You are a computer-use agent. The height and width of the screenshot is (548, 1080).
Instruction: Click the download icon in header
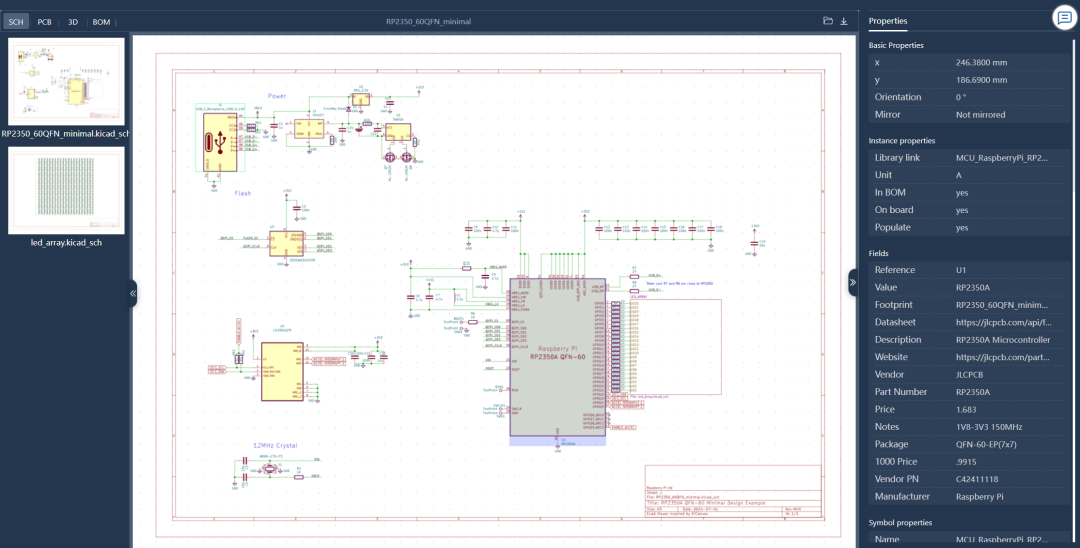pos(844,21)
